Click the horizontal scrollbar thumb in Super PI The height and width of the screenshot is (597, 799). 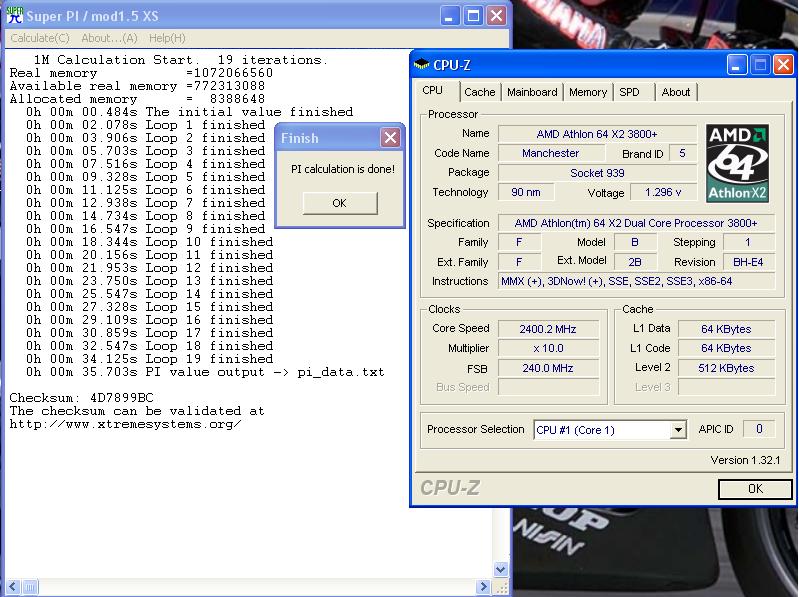point(30,587)
